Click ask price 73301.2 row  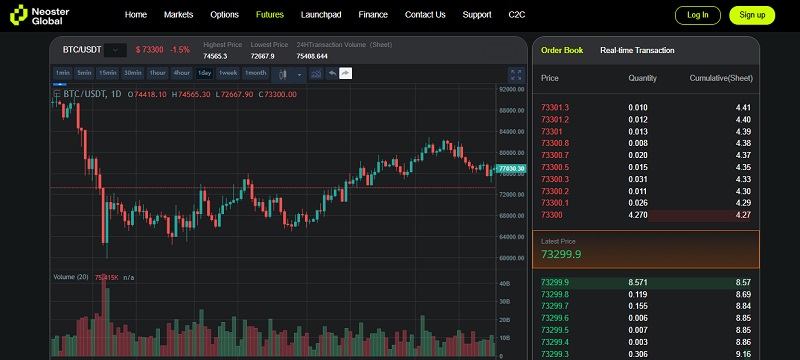pos(646,120)
